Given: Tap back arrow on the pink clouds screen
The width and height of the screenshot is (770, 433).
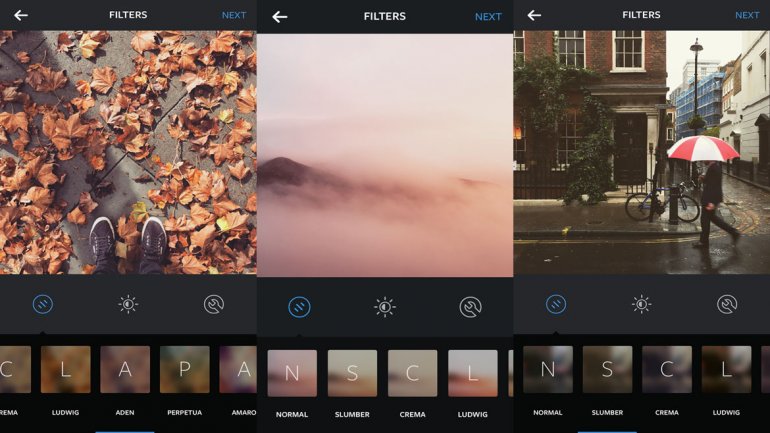Looking at the screenshot, I should click(x=279, y=16).
